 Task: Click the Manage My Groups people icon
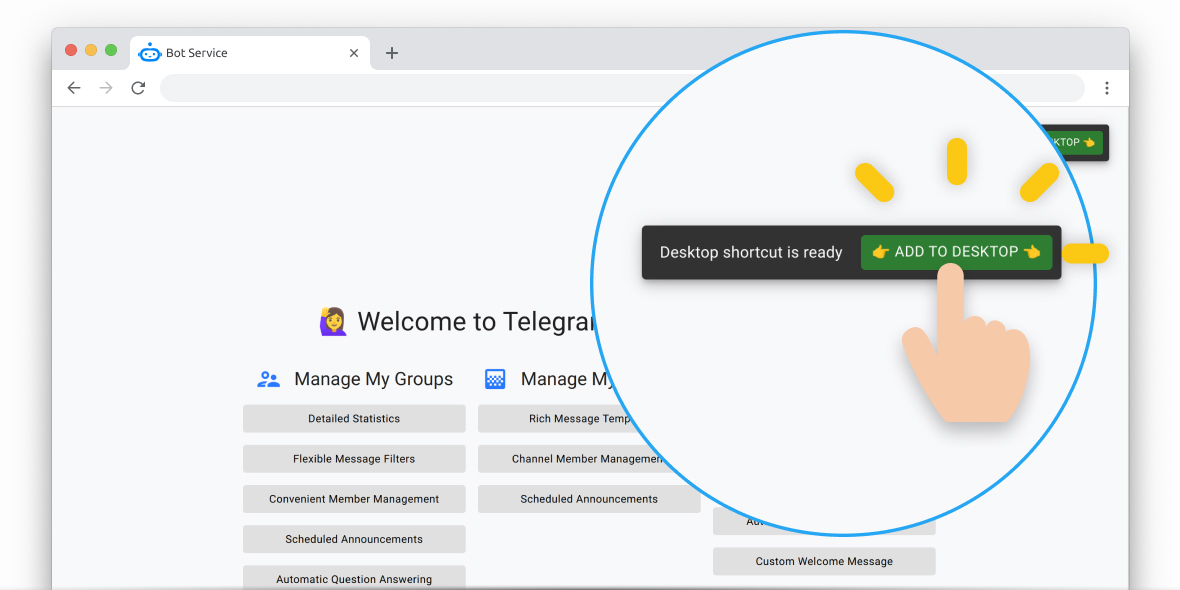point(269,379)
